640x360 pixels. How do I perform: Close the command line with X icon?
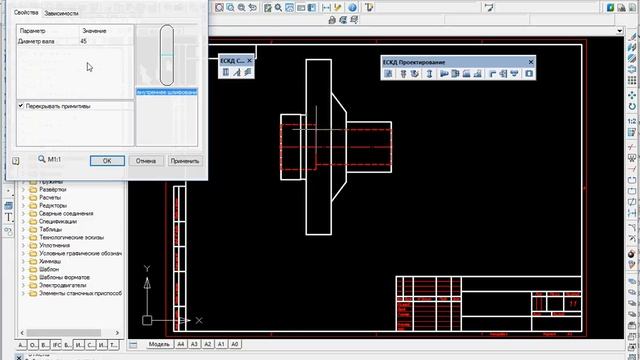(x=19, y=357)
